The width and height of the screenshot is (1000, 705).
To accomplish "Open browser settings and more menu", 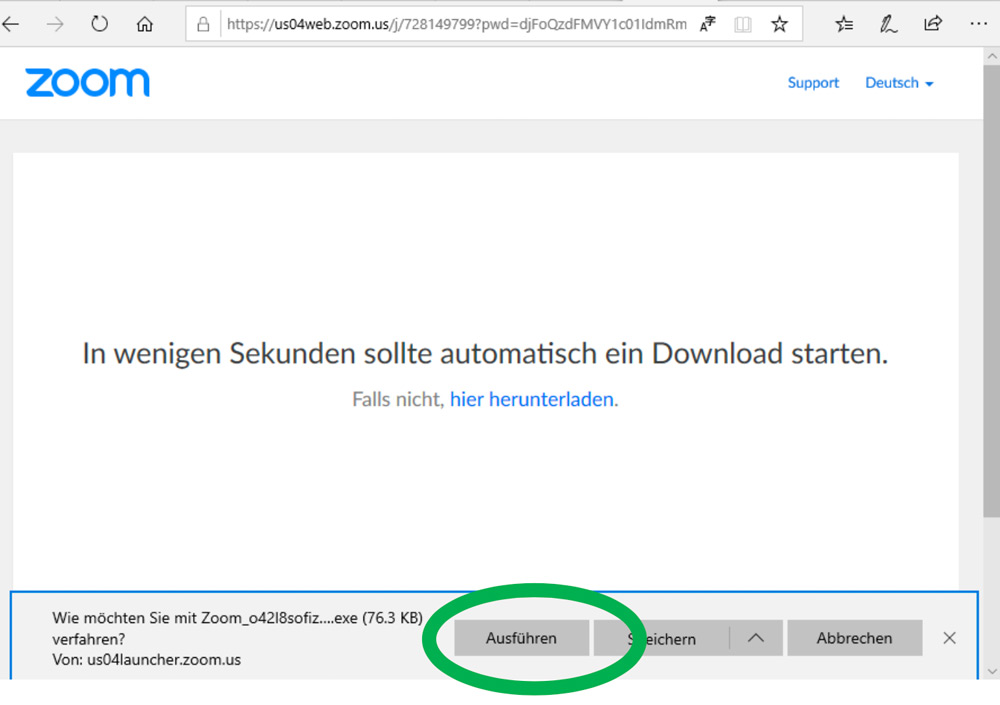I will (x=978, y=24).
